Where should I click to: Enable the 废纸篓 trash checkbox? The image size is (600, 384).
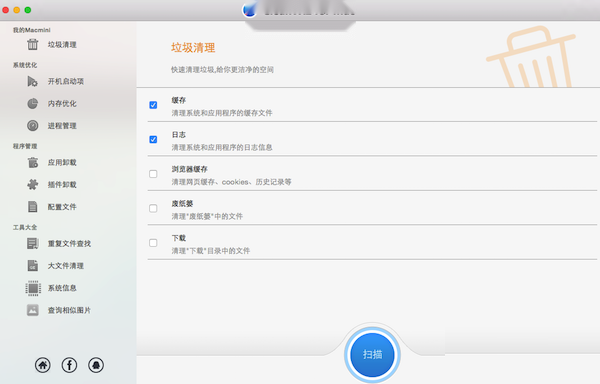point(153,208)
